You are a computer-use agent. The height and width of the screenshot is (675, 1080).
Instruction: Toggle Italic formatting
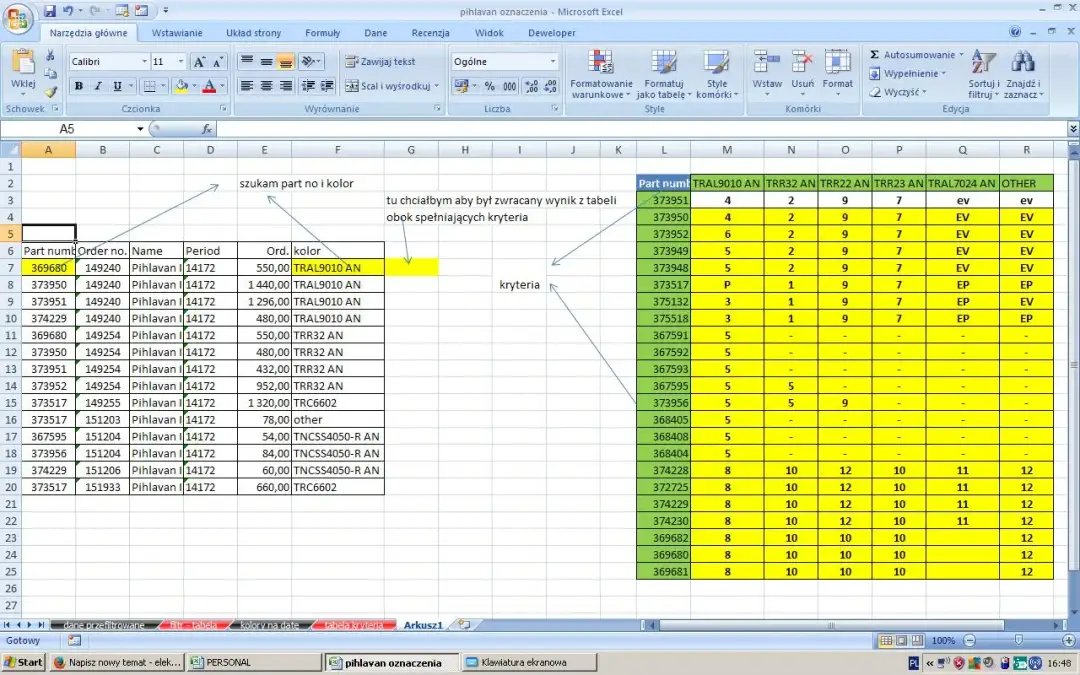(98, 86)
